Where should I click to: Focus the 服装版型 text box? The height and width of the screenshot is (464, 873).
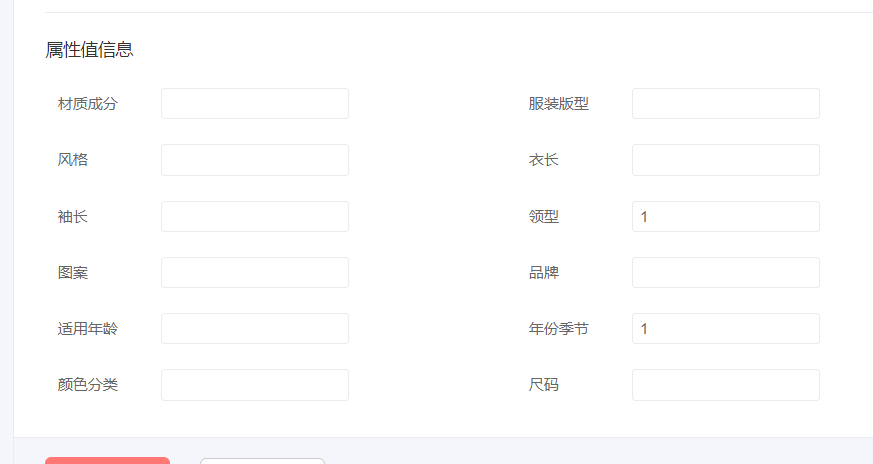pyautogui.click(x=725, y=104)
